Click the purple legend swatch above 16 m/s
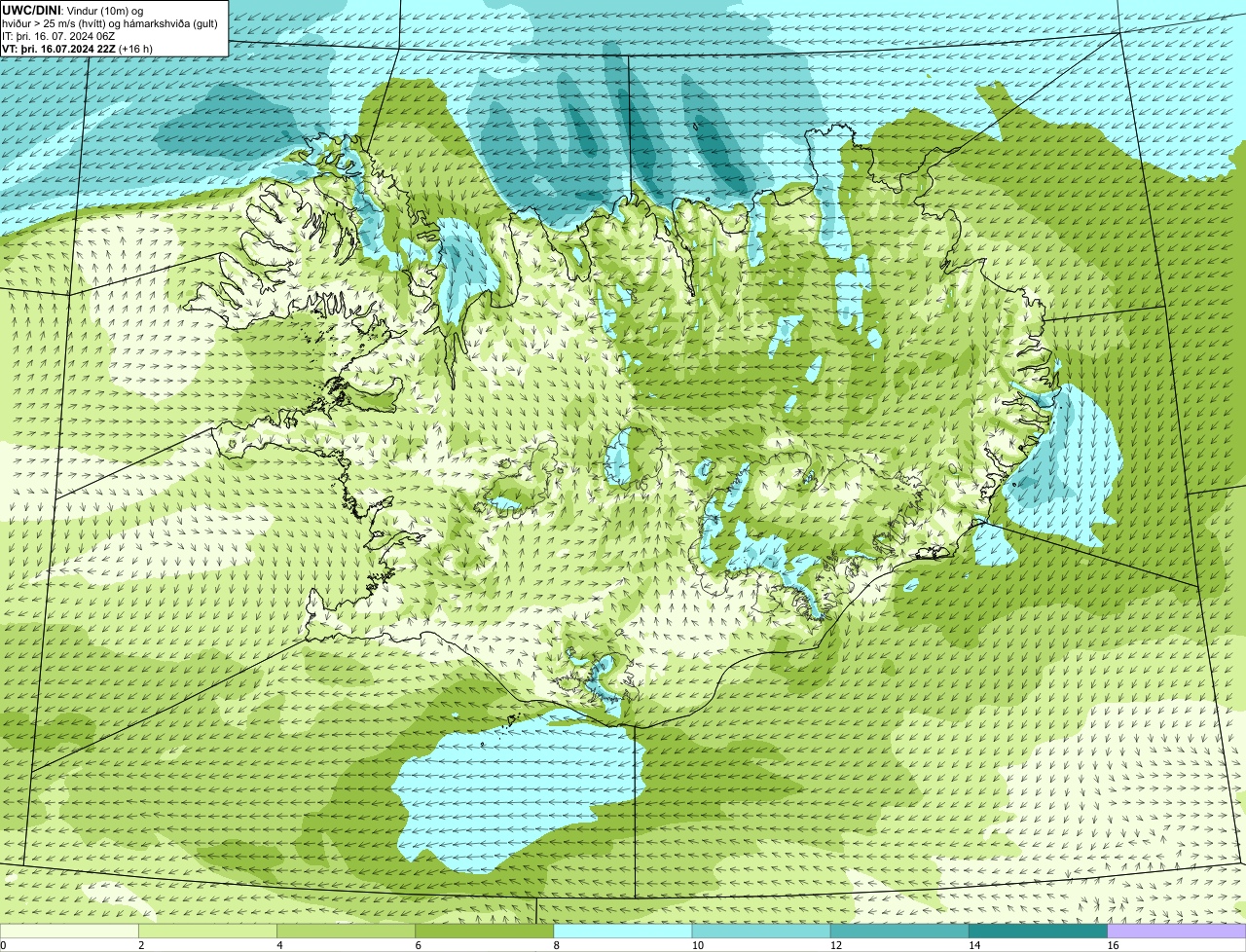 [x=1177, y=931]
